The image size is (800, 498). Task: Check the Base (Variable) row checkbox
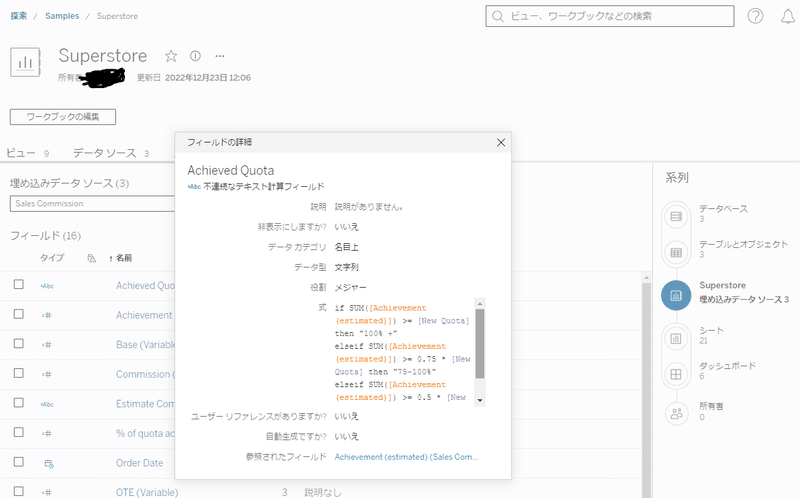19,343
